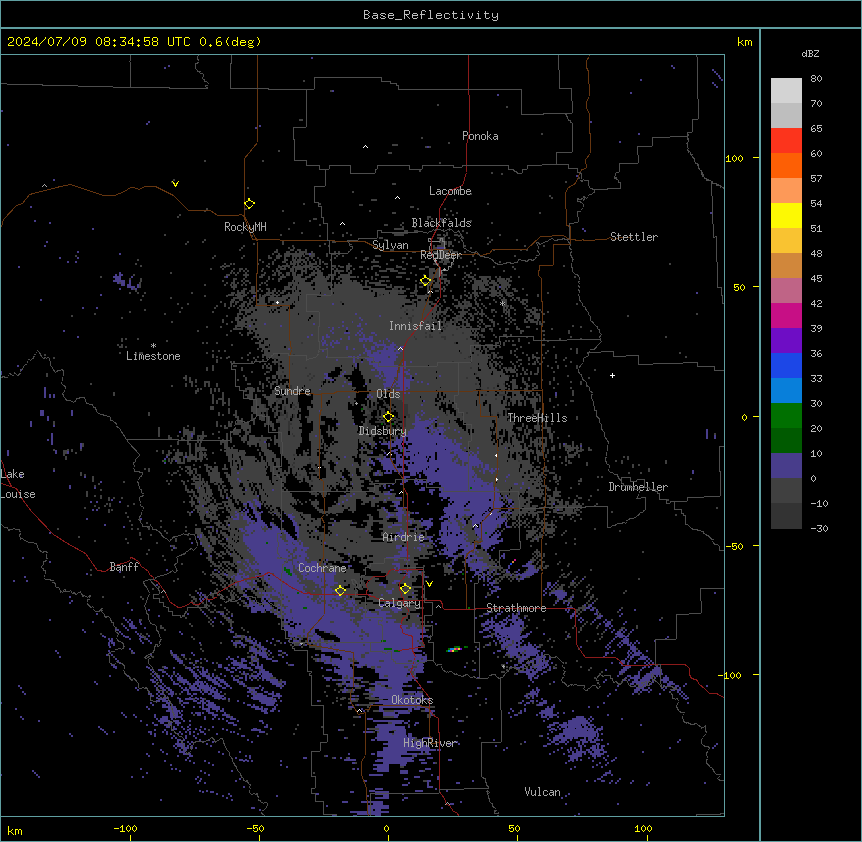Image resolution: width=862 pixels, height=842 pixels.
Task: Pick the light gray 80-70 dBZ legend swatch
Action: coord(786,91)
